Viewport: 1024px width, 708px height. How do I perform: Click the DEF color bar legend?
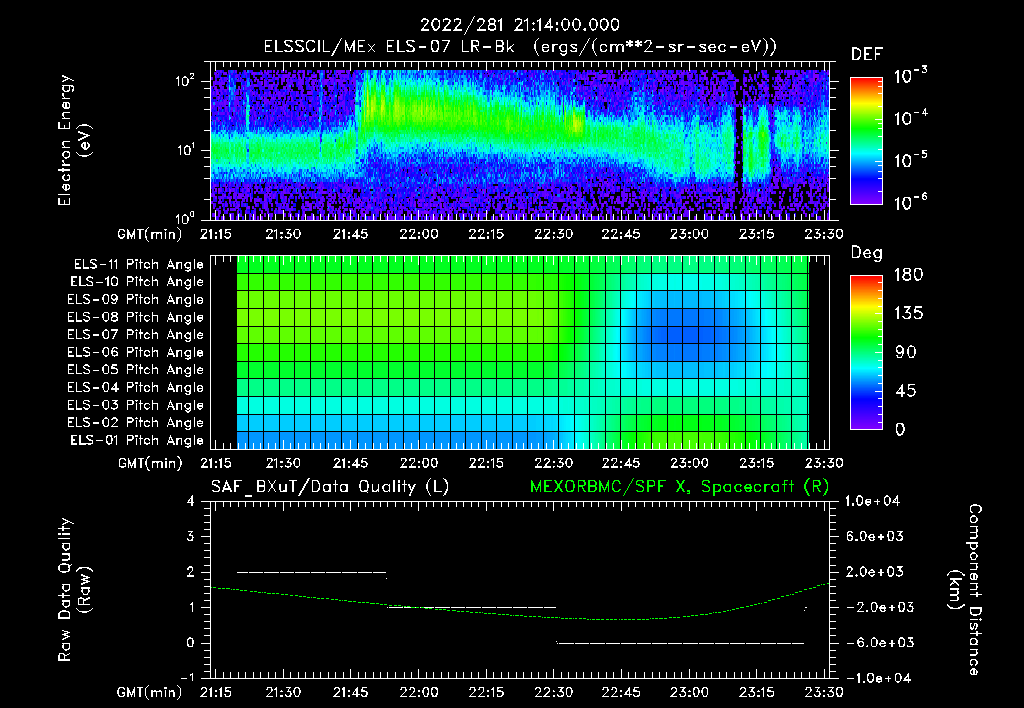(866, 141)
